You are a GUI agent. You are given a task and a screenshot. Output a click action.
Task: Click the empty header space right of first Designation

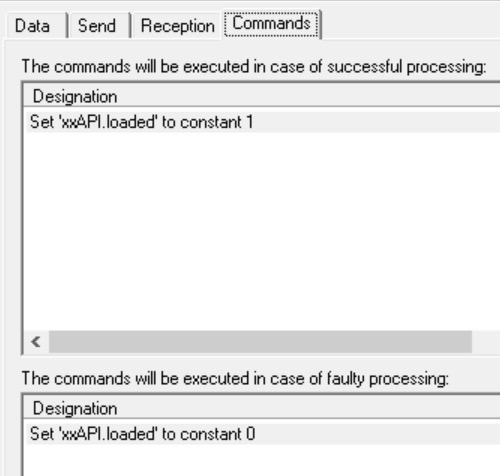click(x=309, y=97)
